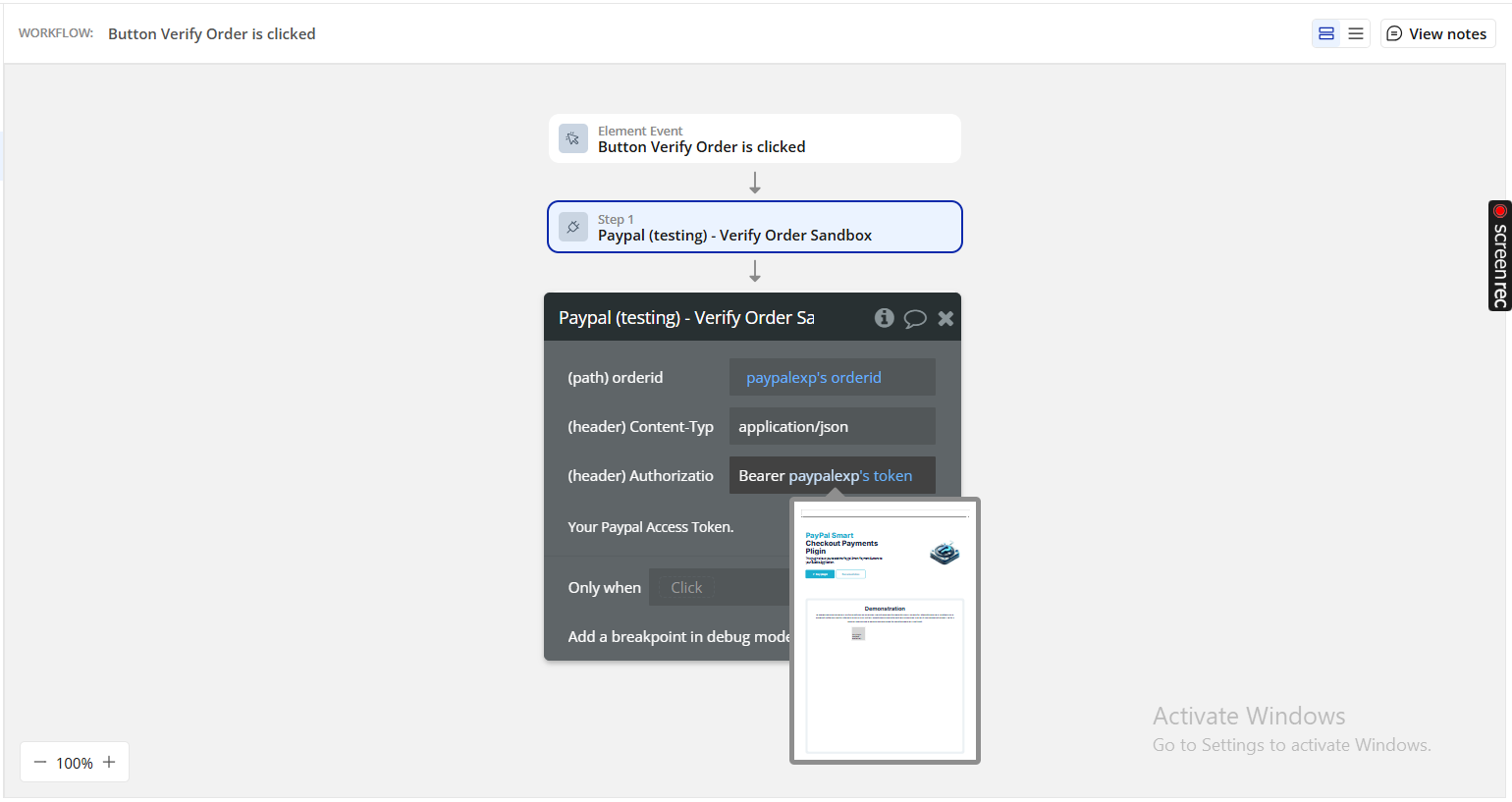Click the application/json Content-Type field
1512x802 pixels.
pyautogui.click(x=831, y=426)
